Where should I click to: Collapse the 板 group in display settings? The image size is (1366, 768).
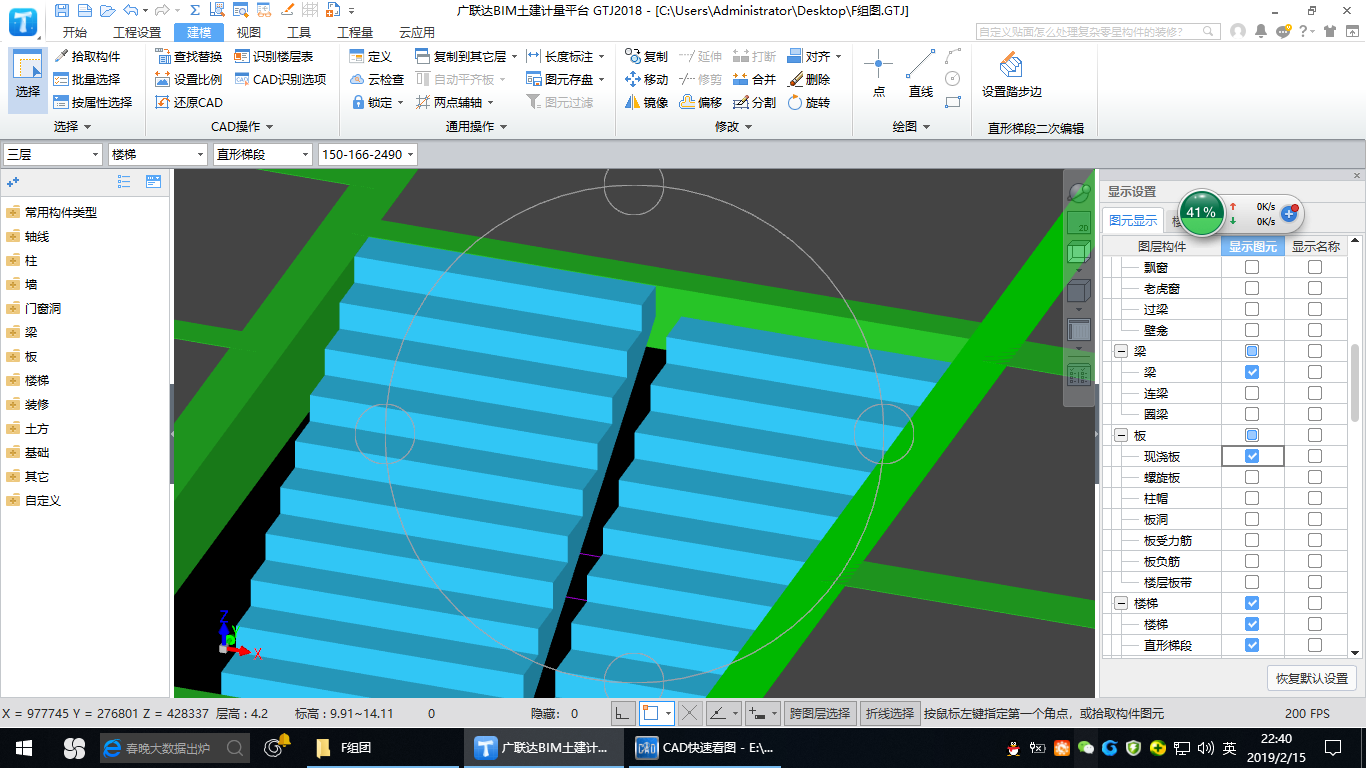coord(1120,435)
